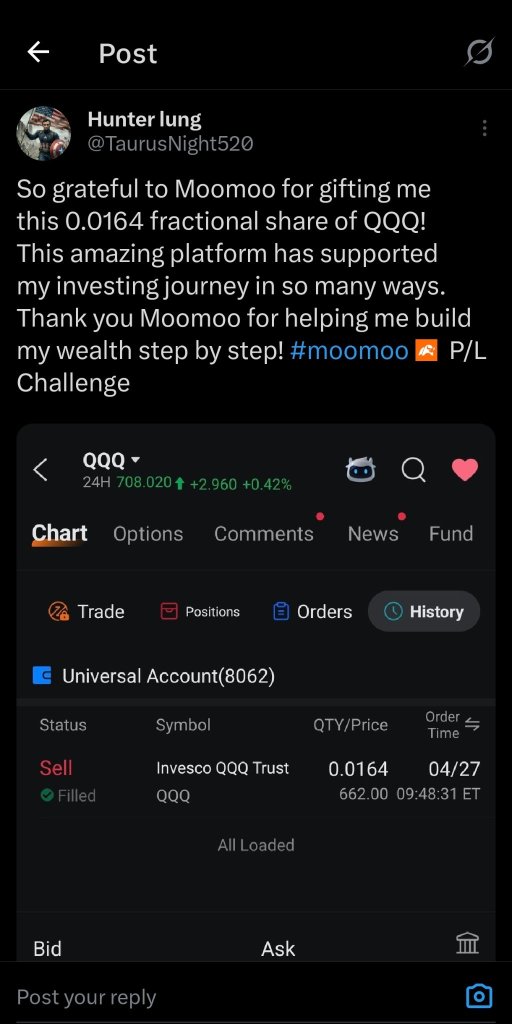
Task: Switch to the Comments tab
Action: pyautogui.click(x=264, y=534)
